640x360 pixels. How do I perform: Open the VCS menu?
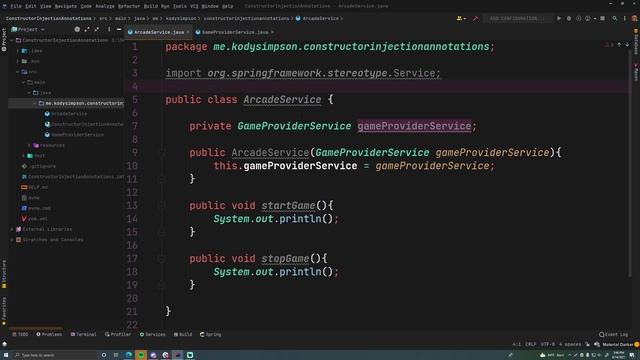pyautogui.click(x=194, y=6)
